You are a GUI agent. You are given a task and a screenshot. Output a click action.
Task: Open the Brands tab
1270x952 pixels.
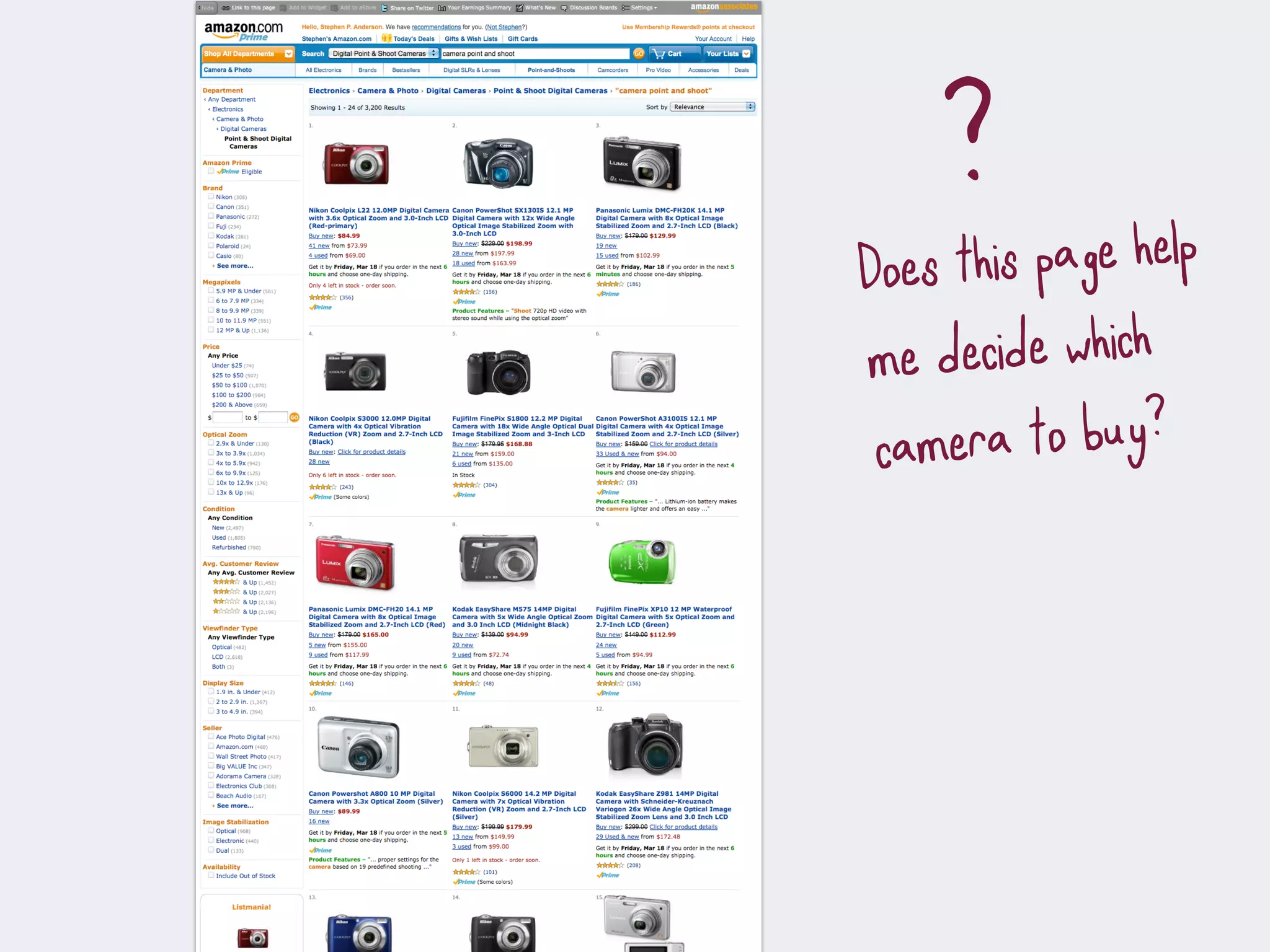[x=367, y=70]
